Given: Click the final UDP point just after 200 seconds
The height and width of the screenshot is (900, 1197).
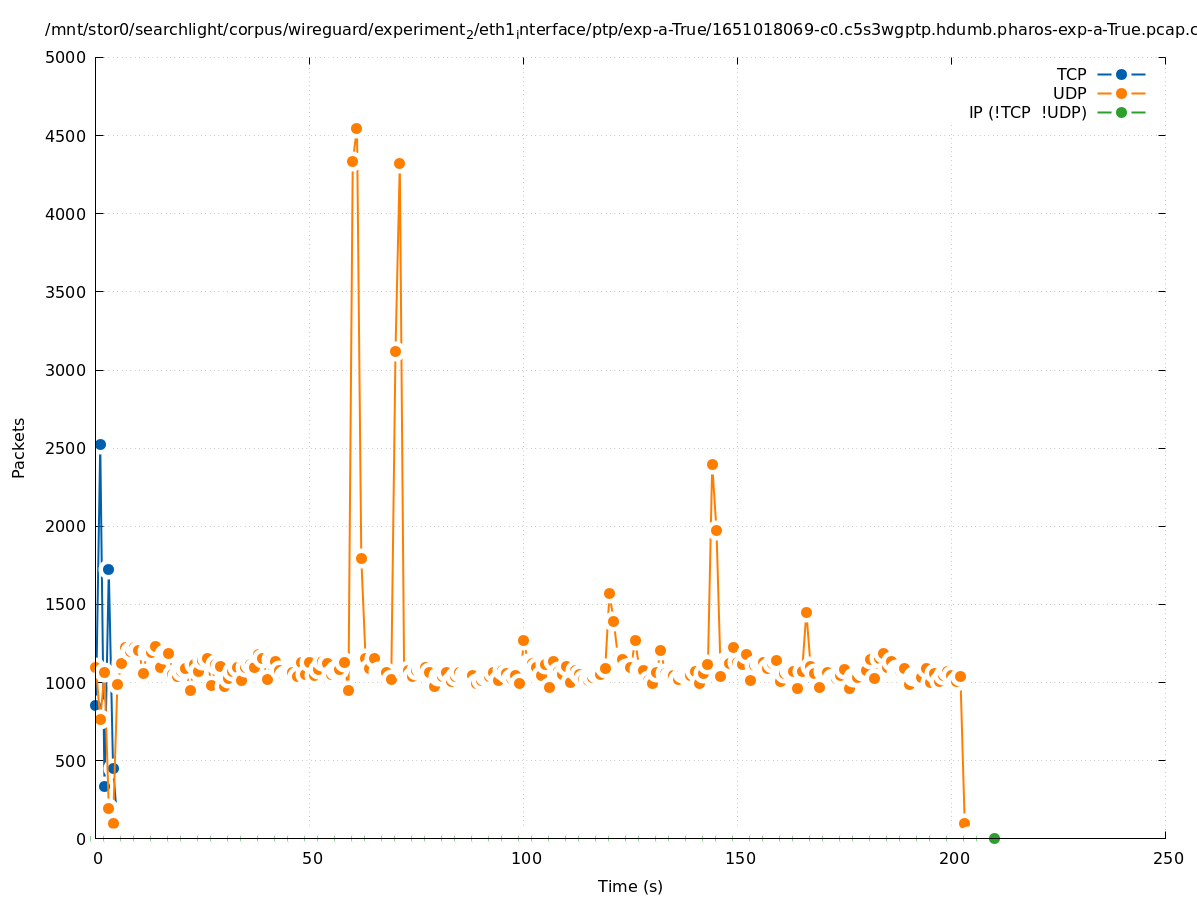Looking at the screenshot, I should pos(964,823).
